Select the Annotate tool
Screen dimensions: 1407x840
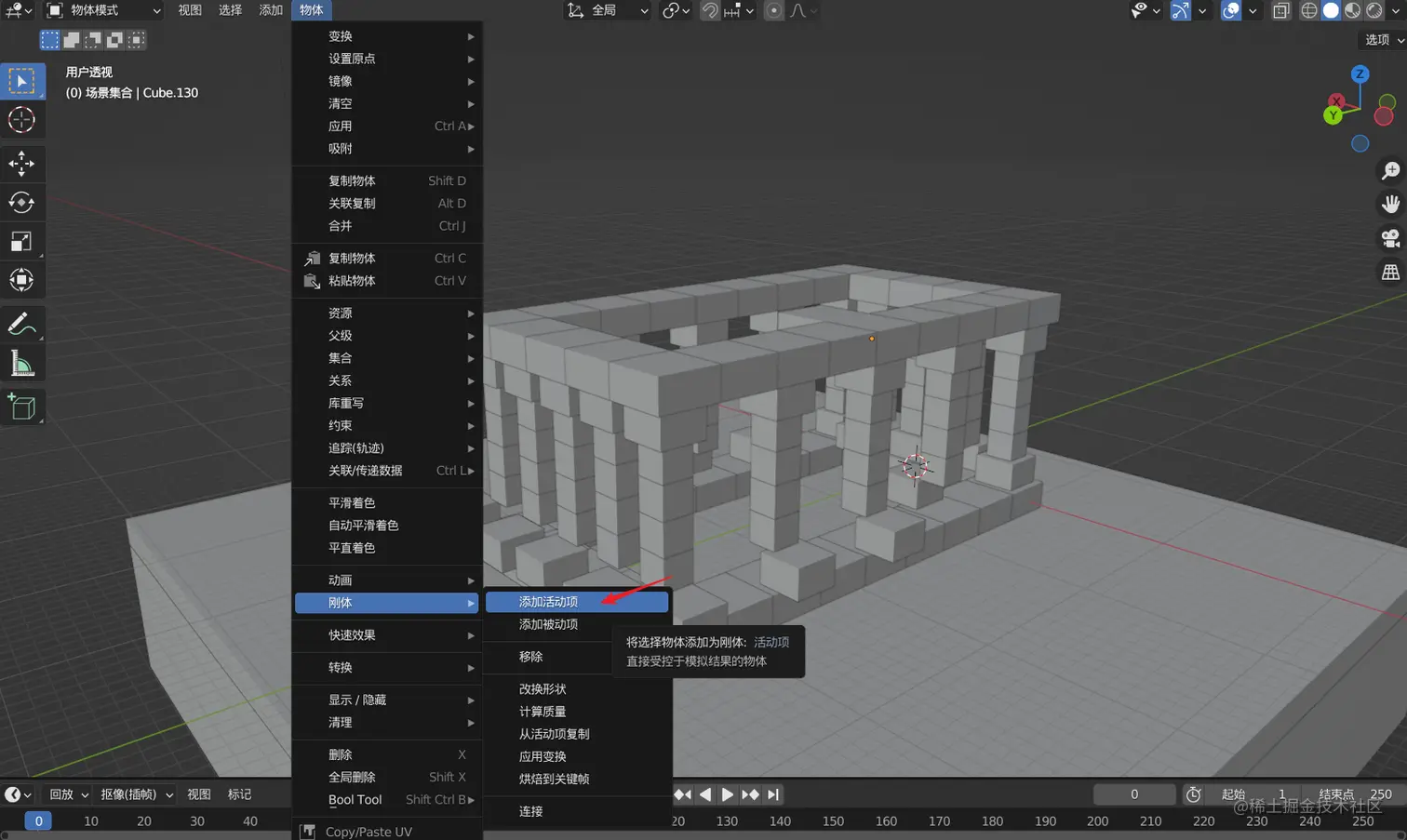[x=22, y=323]
